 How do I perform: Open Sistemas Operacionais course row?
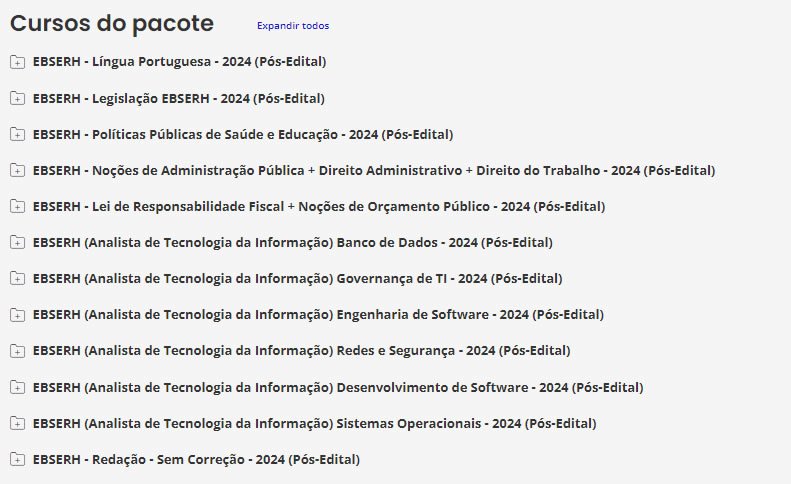pos(314,423)
